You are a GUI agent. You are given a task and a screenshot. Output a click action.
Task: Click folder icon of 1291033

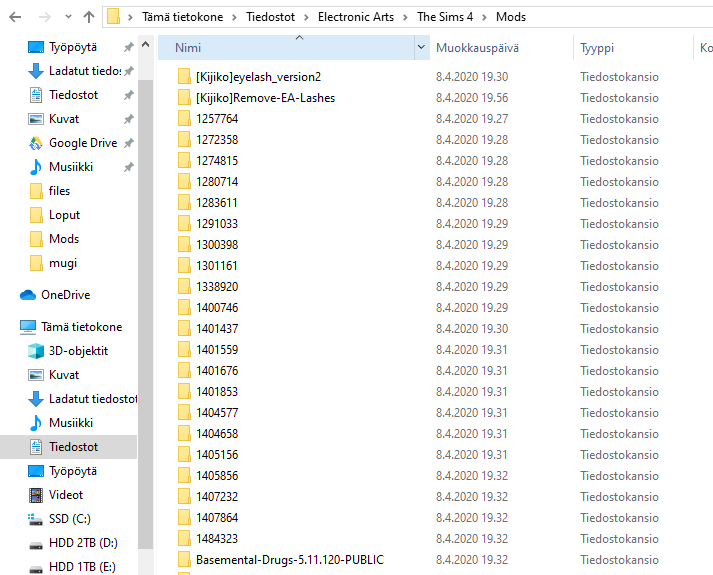[184, 224]
